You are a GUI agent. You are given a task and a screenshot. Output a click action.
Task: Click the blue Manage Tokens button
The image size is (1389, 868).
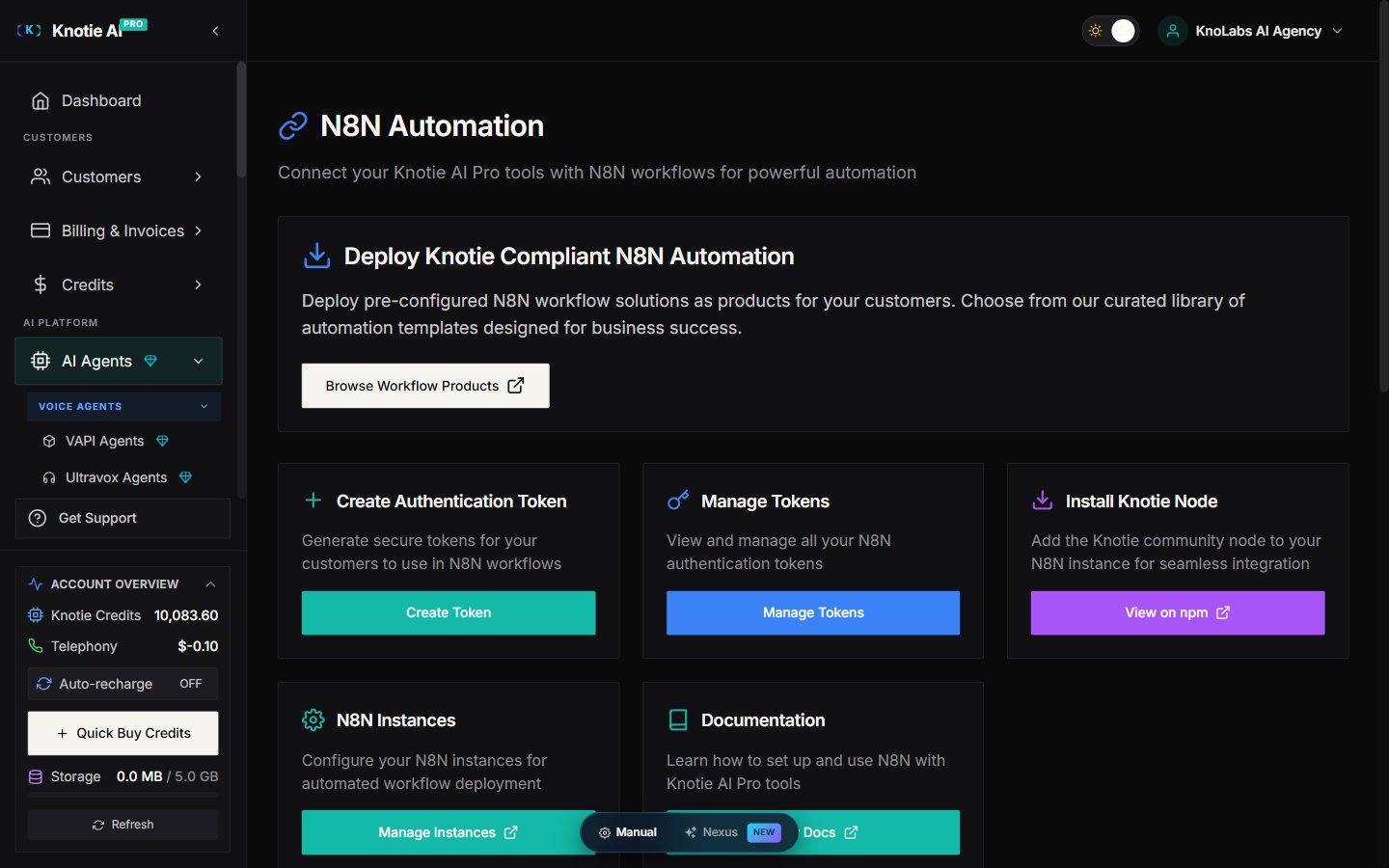[x=813, y=612]
